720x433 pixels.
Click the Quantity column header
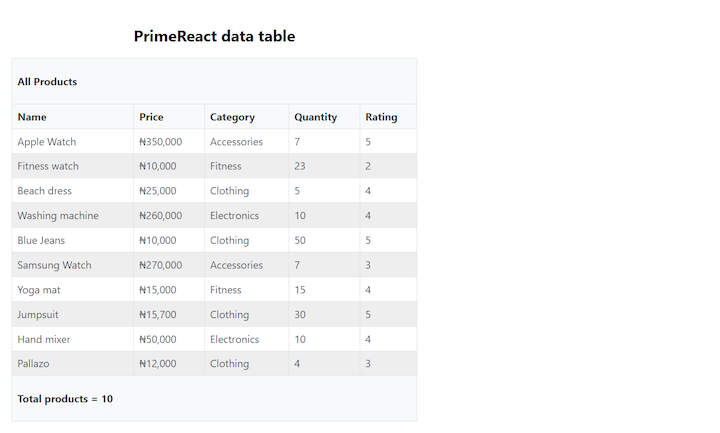pyautogui.click(x=315, y=117)
